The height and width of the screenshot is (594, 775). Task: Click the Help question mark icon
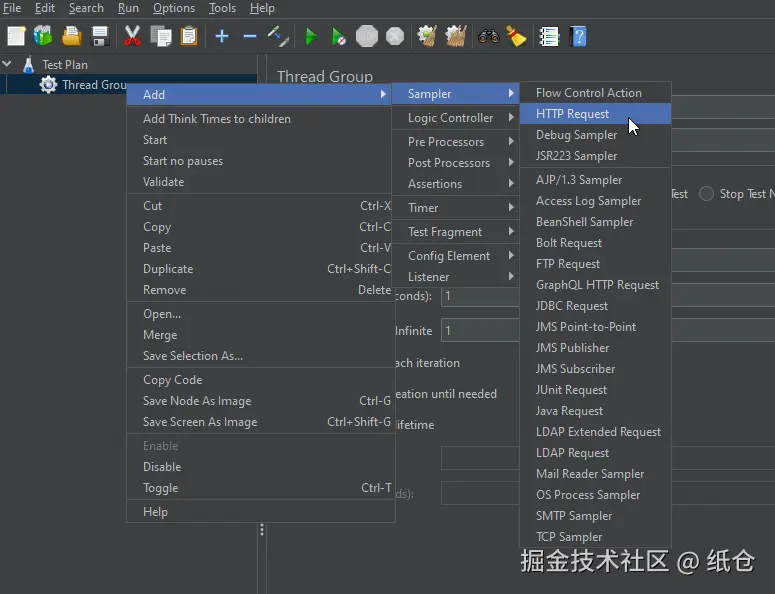(x=578, y=36)
